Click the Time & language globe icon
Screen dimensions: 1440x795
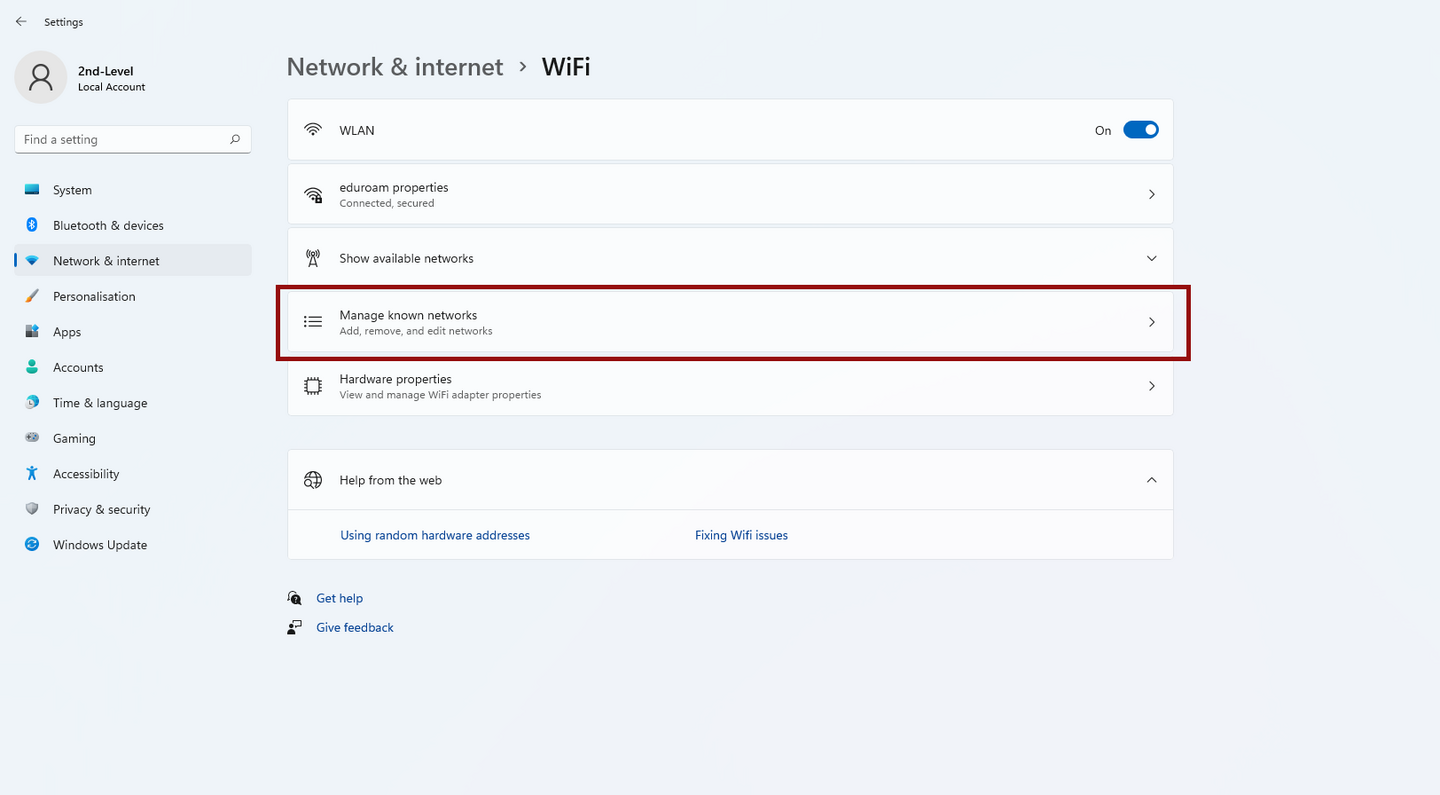32,403
